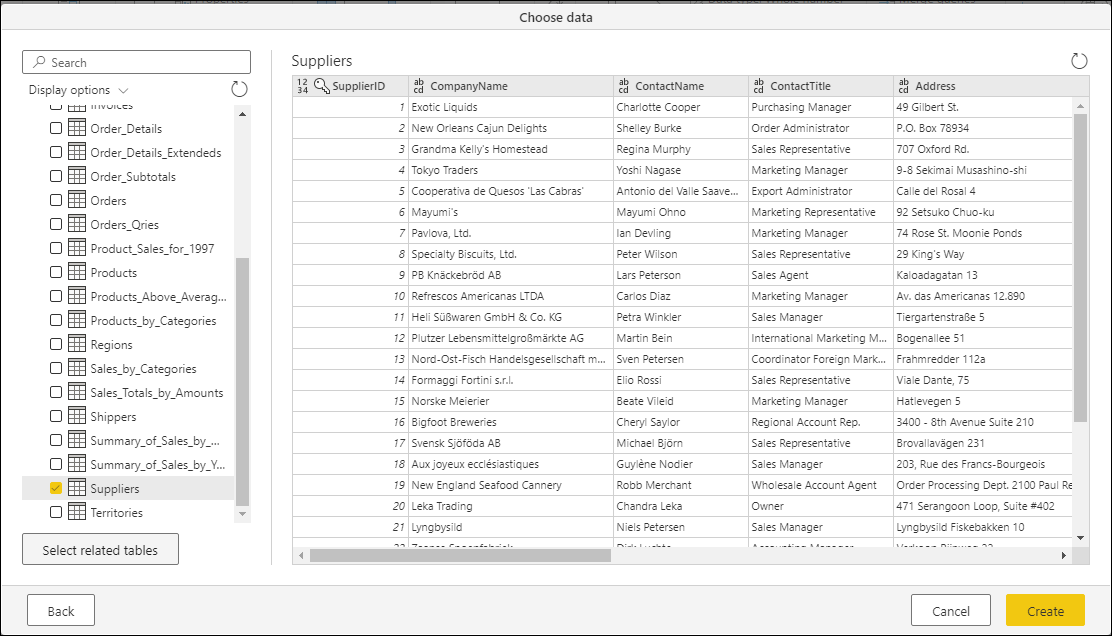Click the text type icon for CompanyName

click(x=418, y=86)
